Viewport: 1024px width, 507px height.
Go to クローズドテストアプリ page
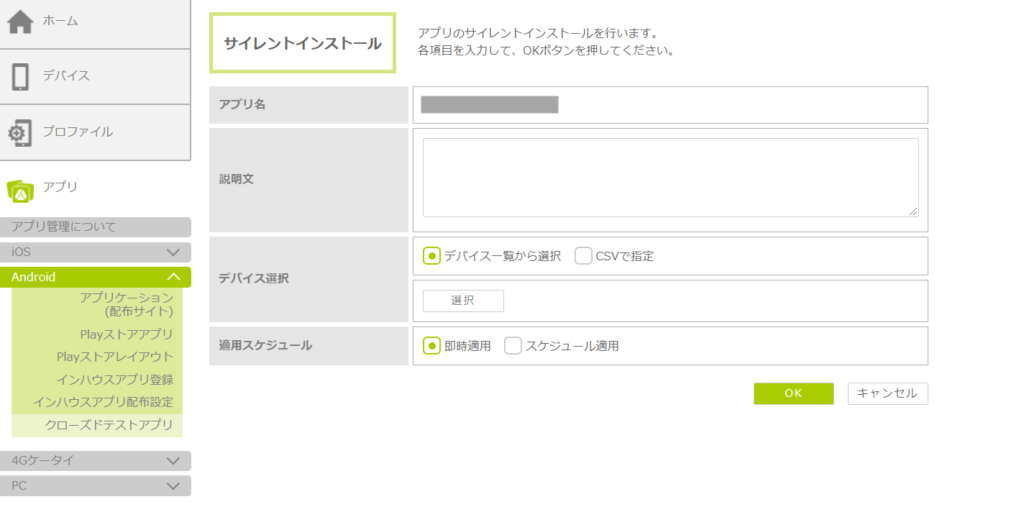coord(108,425)
